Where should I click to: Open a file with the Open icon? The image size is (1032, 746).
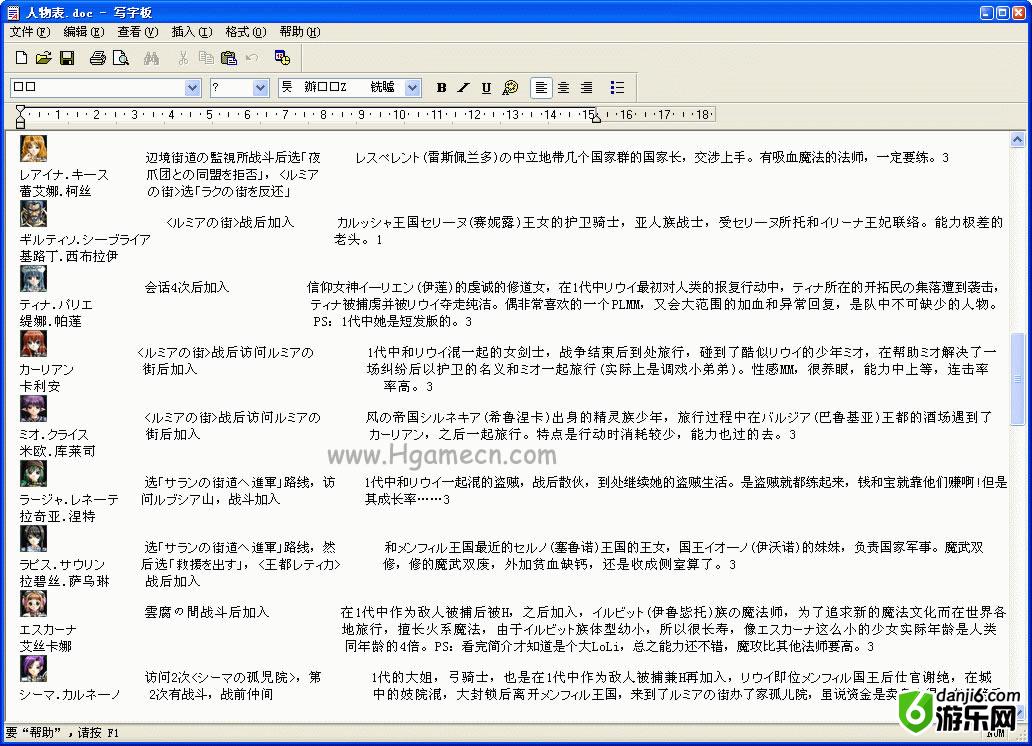click(44, 58)
